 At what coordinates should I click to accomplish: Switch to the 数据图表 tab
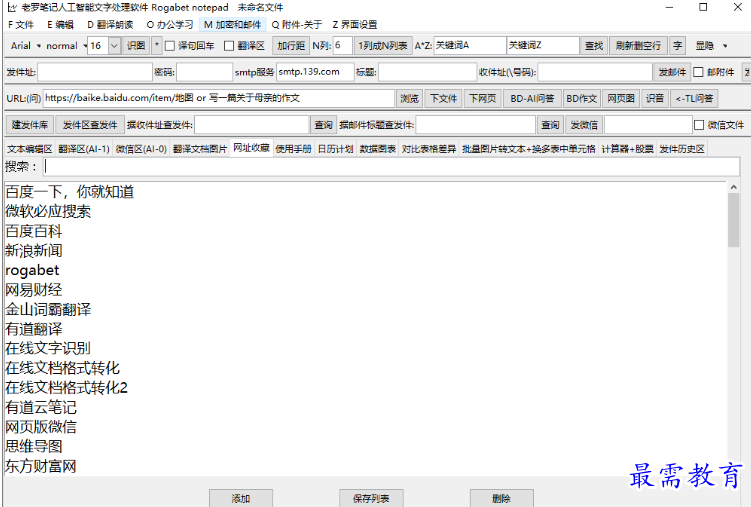(378, 149)
